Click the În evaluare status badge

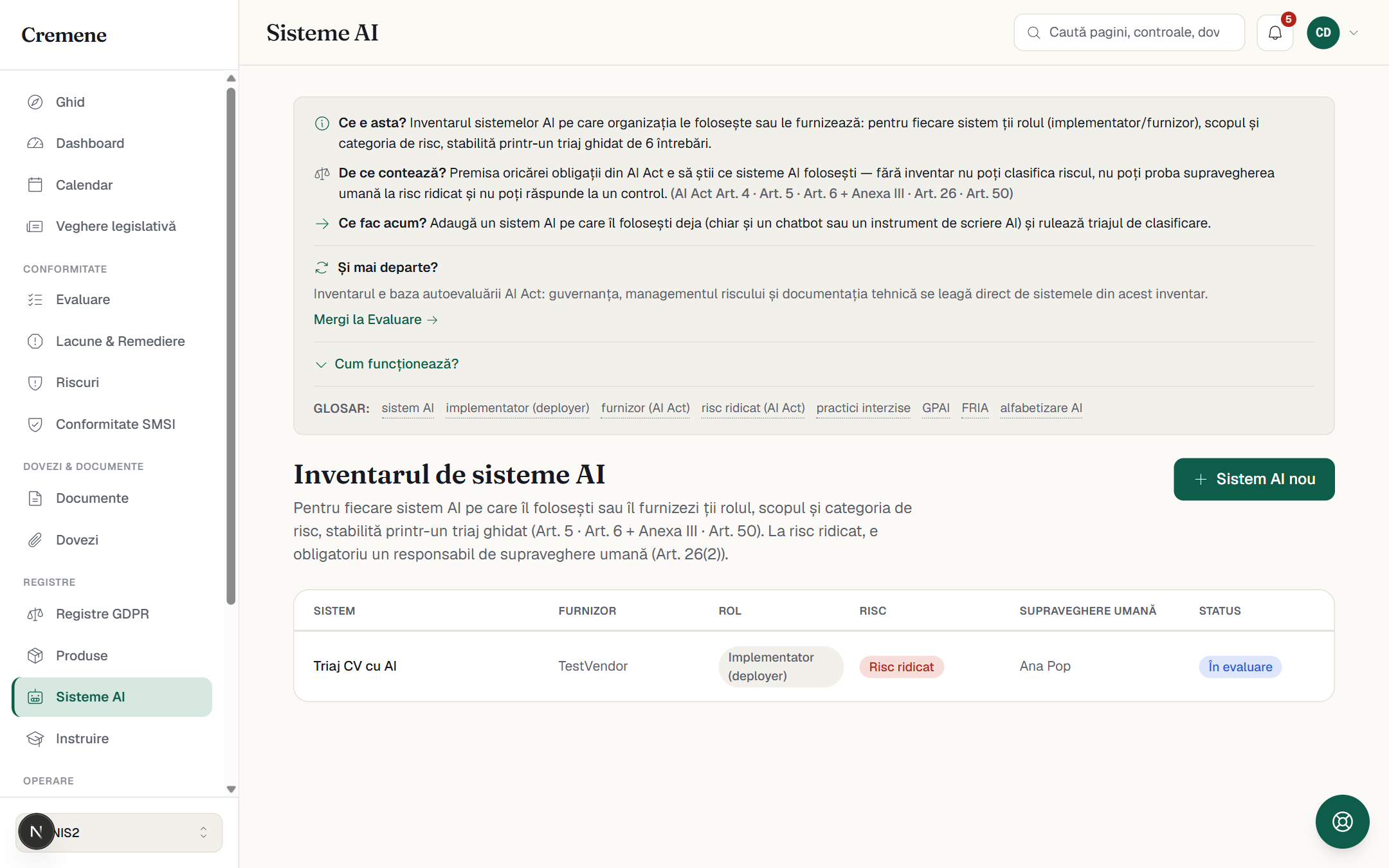pyautogui.click(x=1240, y=667)
